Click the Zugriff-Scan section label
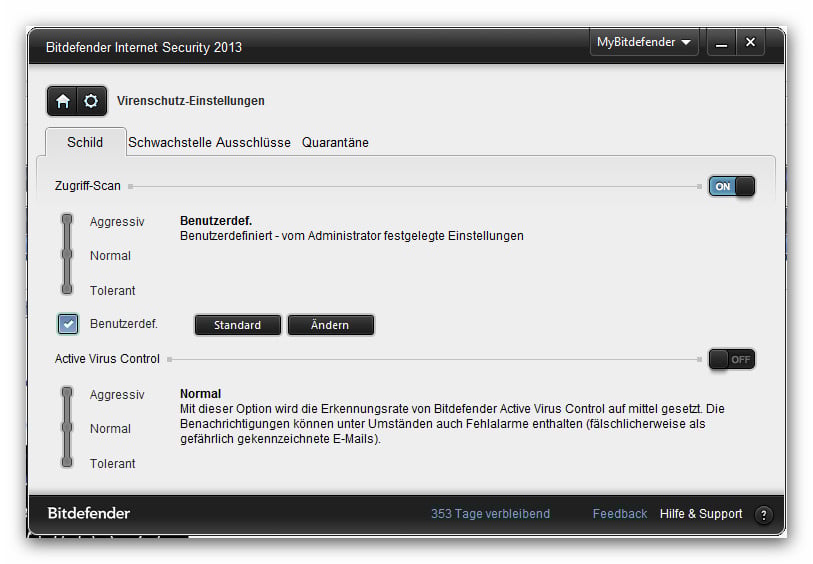 [x=88, y=186]
